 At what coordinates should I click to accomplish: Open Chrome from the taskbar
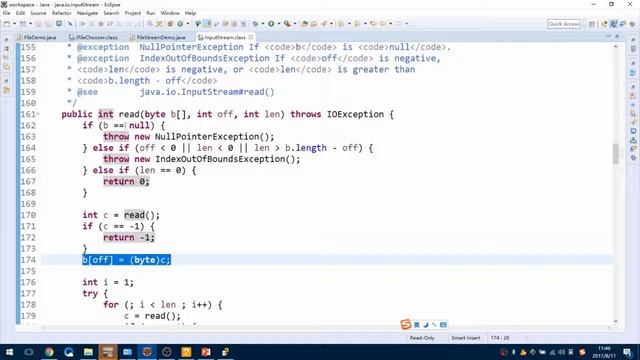tap(49, 352)
